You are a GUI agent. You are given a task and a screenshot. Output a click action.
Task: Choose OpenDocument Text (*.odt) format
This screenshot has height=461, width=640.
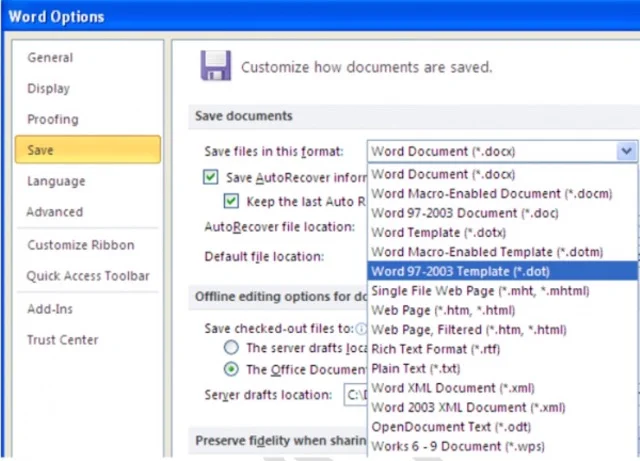(502, 427)
